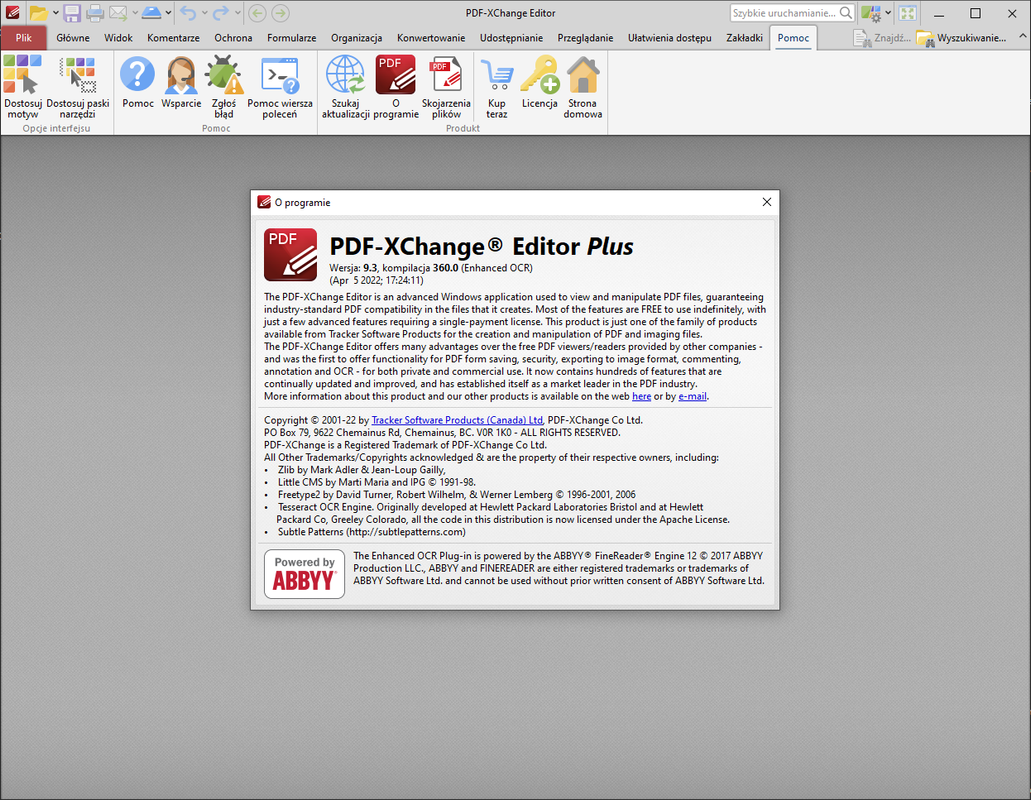Open the Wyszukiwanie search button
Image resolution: width=1031 pixels, height=800 pixels.
(x=961, y=38)
